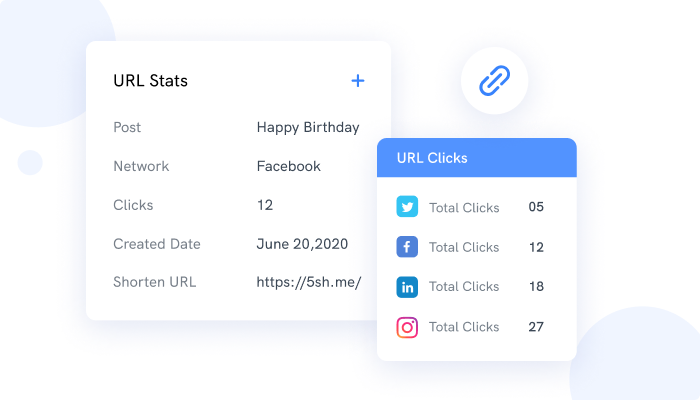
Task: Click the Instagram row Total Clicks label
Action: pyautogui.click(x=464, y=327)
